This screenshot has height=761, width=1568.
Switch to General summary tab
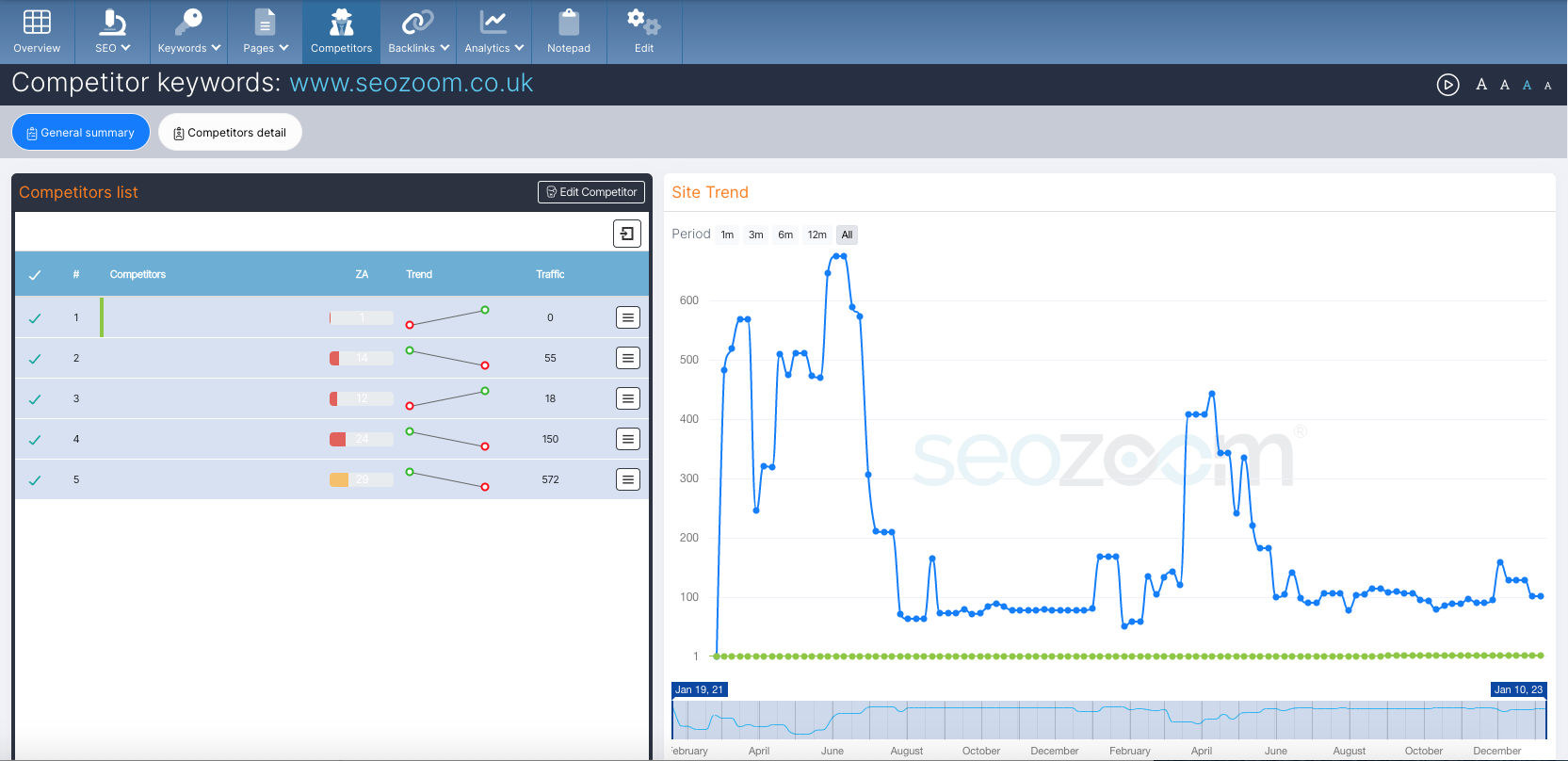[x=81, y=132]
